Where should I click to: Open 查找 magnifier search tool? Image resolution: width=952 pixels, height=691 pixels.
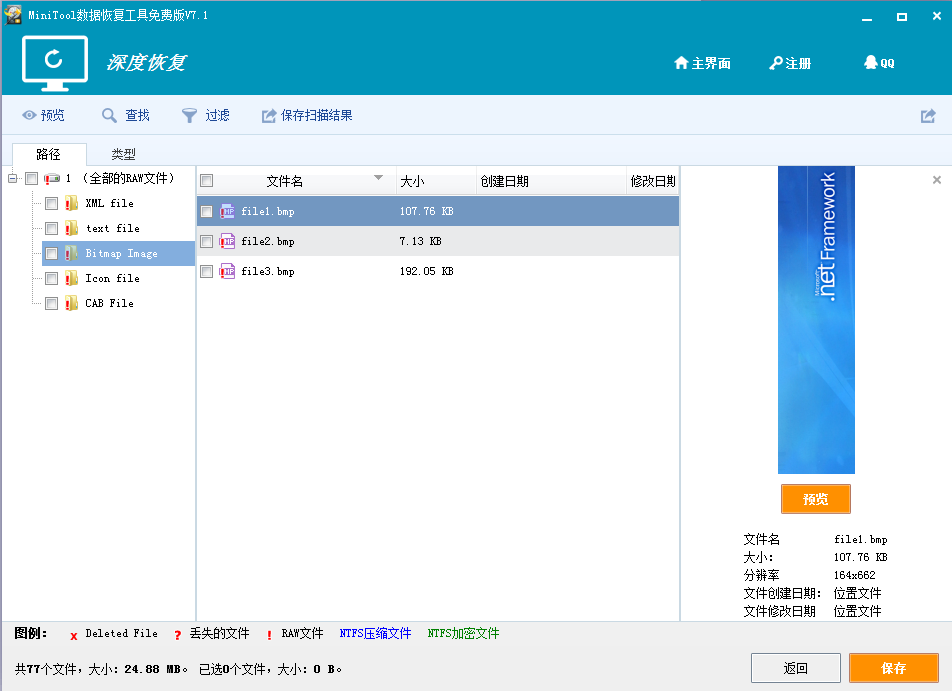109,115
